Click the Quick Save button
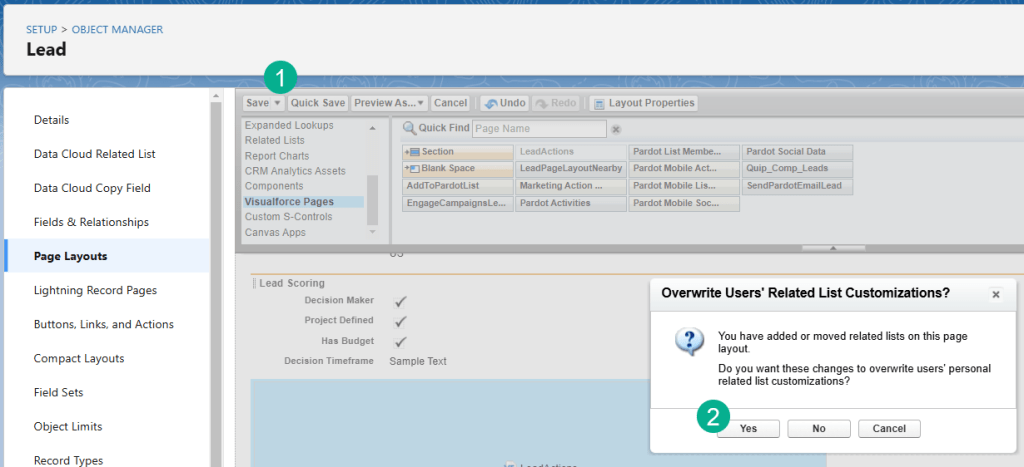The image size is (1024, 467). (318, 103)
